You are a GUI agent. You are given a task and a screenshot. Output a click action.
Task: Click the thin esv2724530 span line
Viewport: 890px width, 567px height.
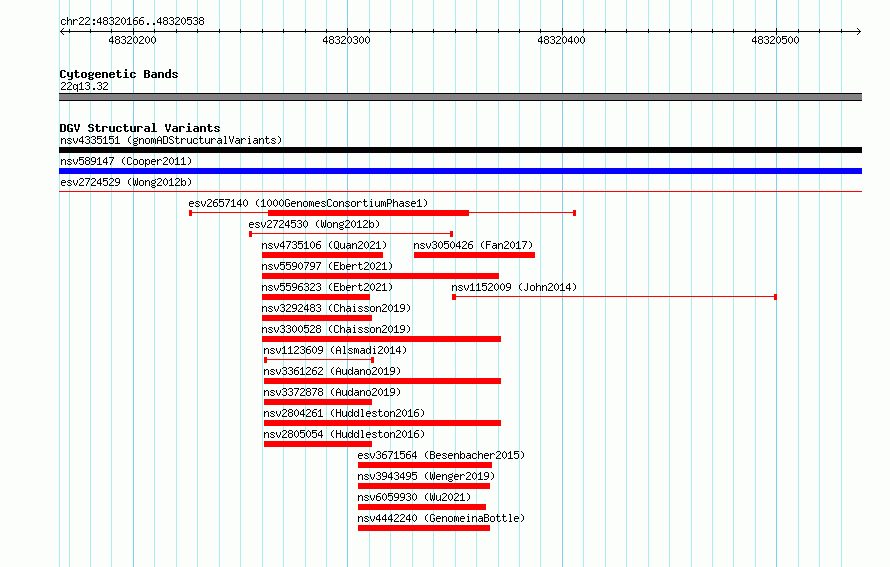tap(351, 234)
